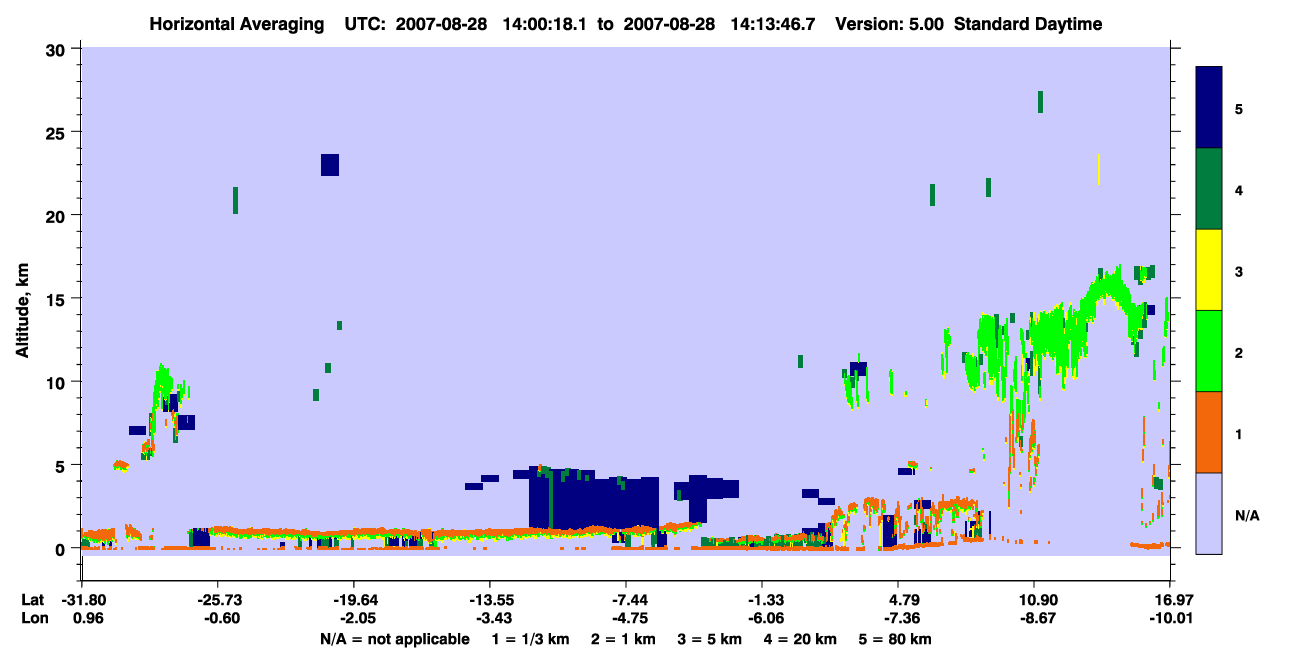Image resolution: width=1300 pixels, height=667 pixels.
Task: Click the '3 = 5 km' legend note
Action: coord(711,638)
